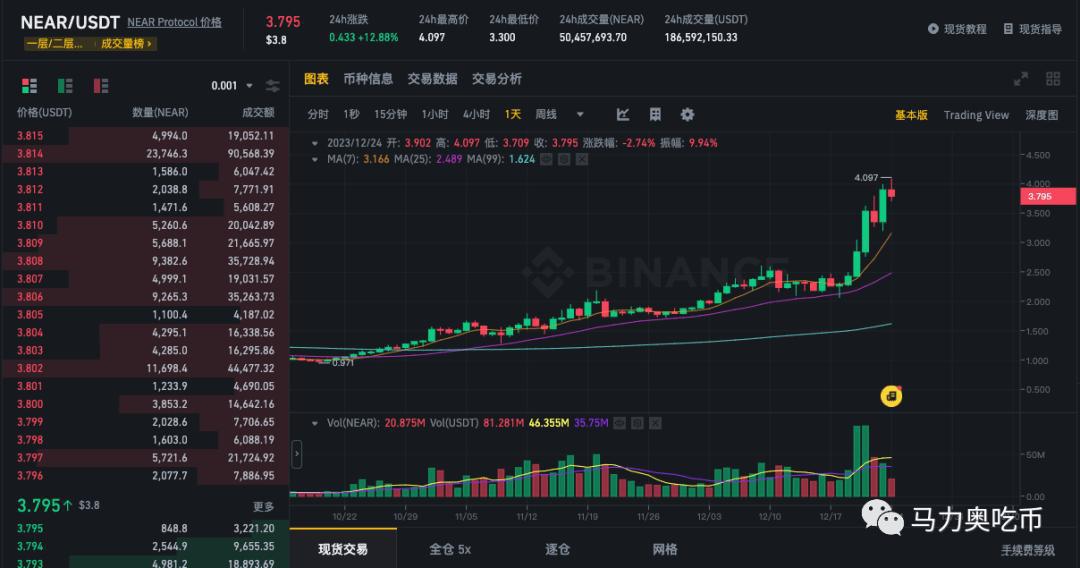Open chart settings gear icon
This screenshot has width=1080, height=568.
click(687, 115)
